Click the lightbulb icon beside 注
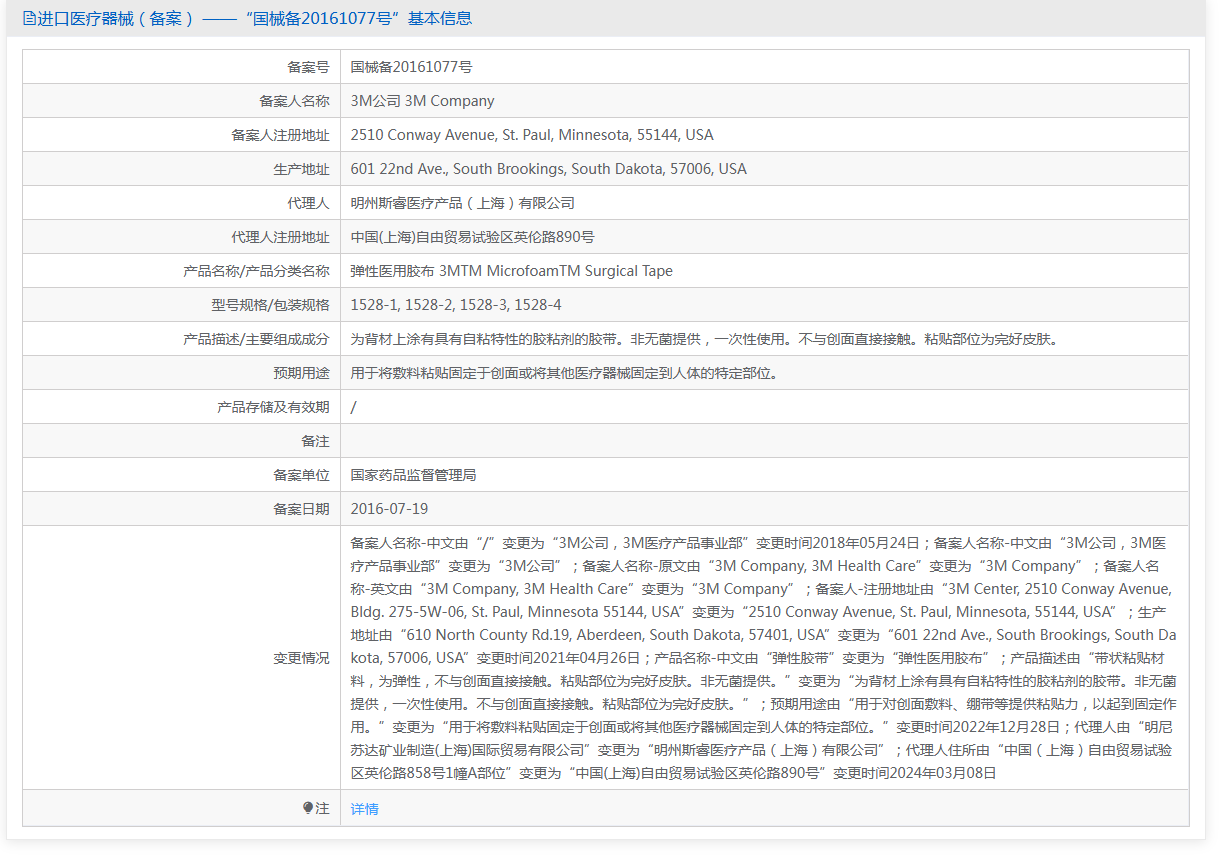1227x856 pixels. (x=308, y=808)
